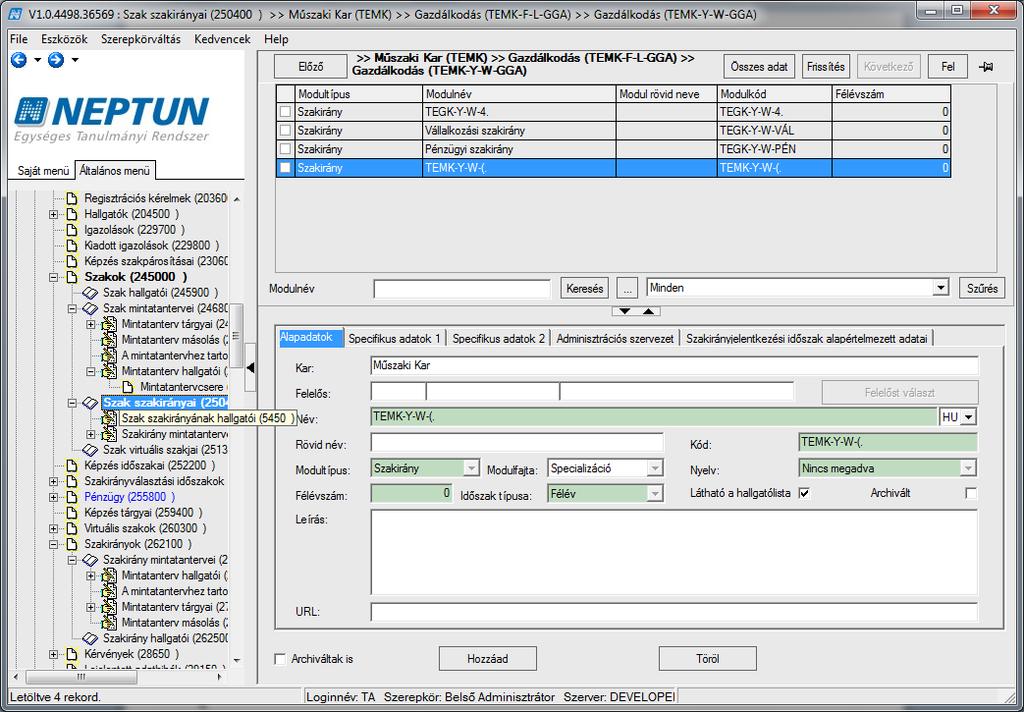
Task: Click the page icon beside Regisztrációs kérelmek
Action: point(73,198)
